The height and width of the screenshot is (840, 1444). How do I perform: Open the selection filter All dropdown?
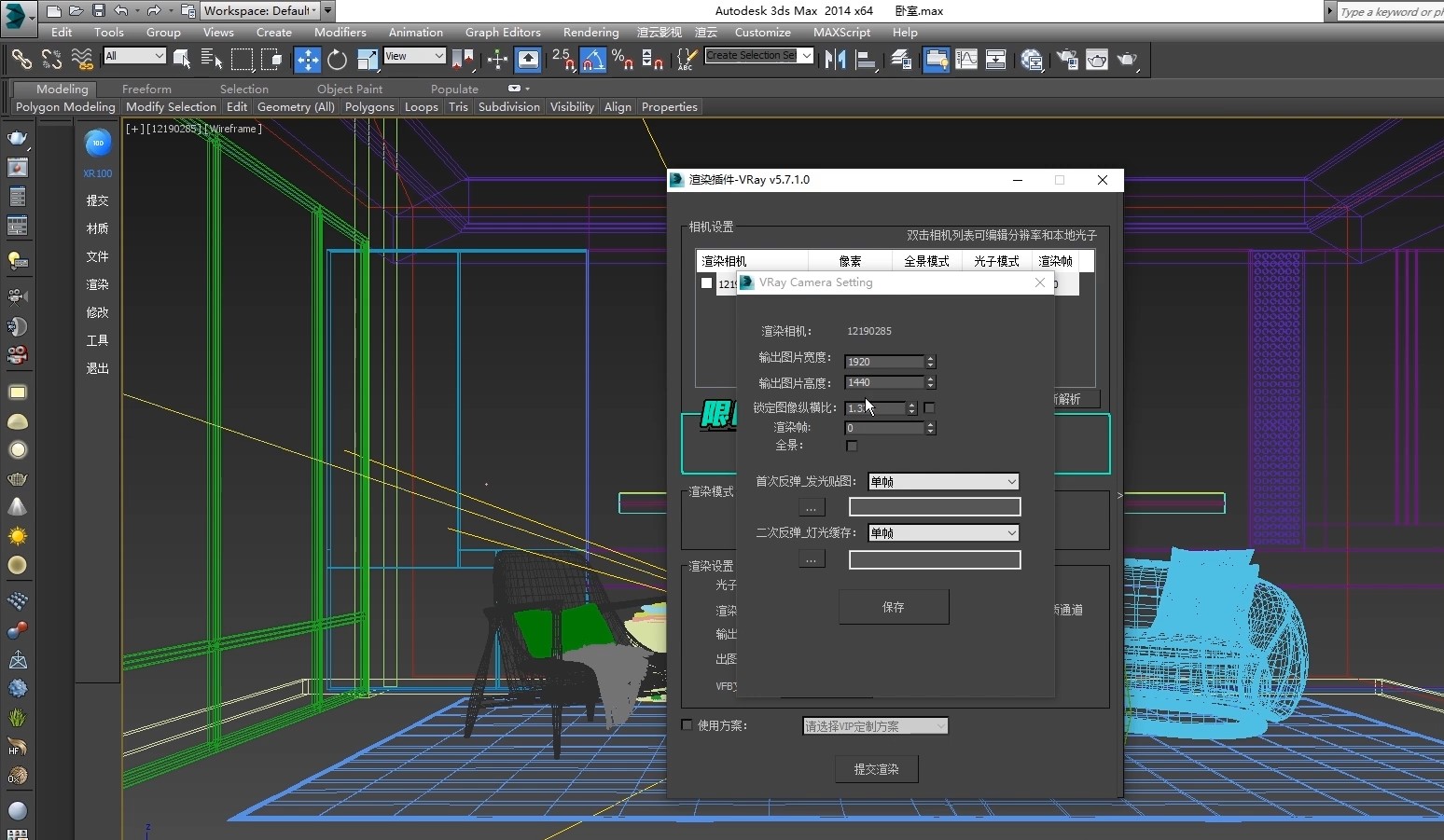(134, 56)
